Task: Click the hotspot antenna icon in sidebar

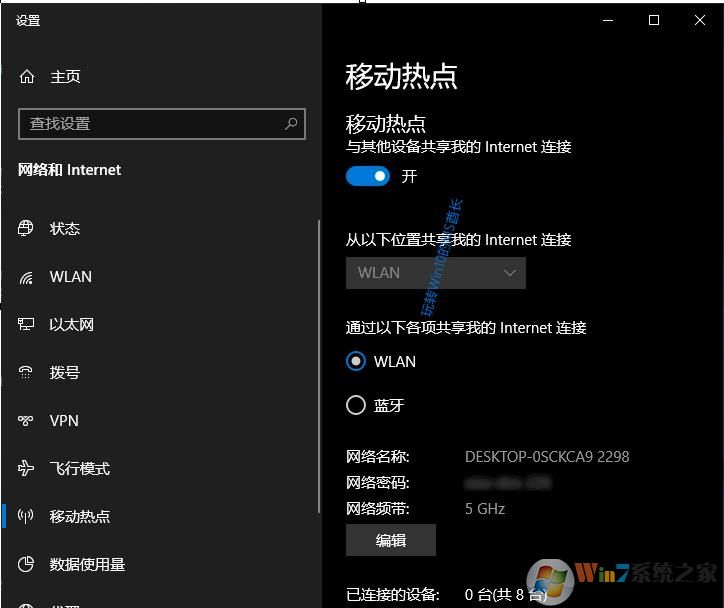Action: (26, 516)
